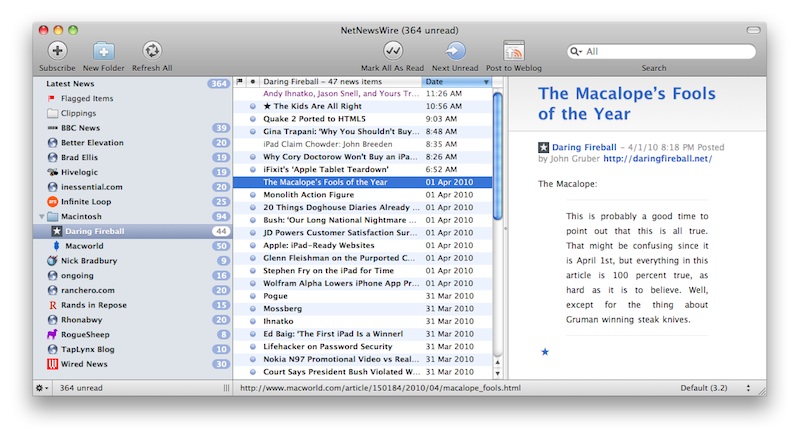The image size is (800, 428).
Task: Click the toolbar toggle pill button
Action: coord(754,30)
